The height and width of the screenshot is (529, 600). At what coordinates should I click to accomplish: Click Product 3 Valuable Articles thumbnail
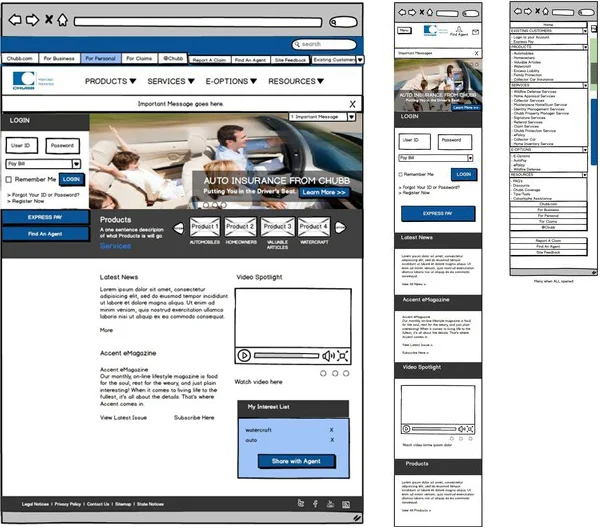[277, 227]
